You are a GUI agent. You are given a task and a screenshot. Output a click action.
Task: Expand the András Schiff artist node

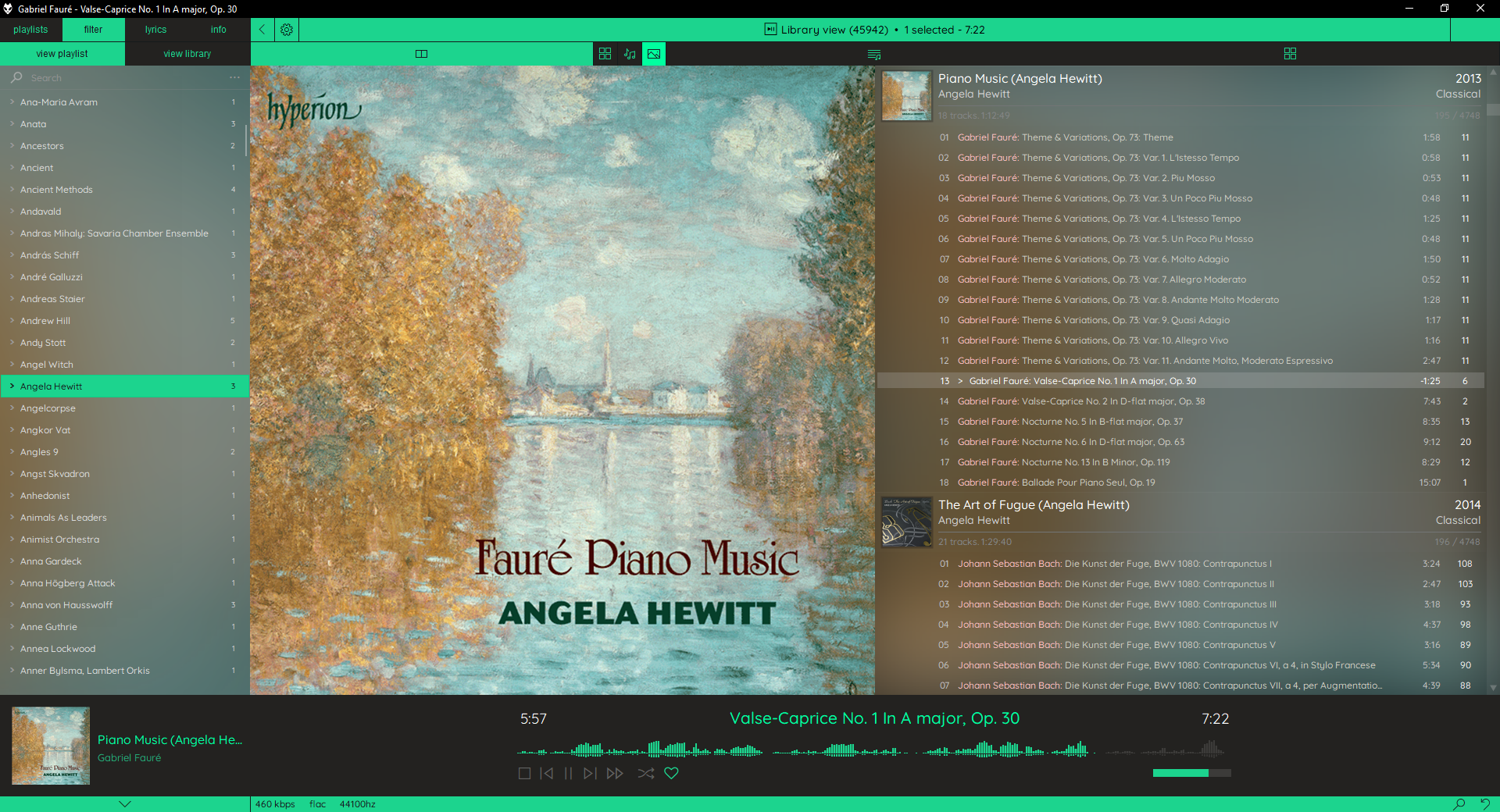pyautogui.click(x=12, y=255)
